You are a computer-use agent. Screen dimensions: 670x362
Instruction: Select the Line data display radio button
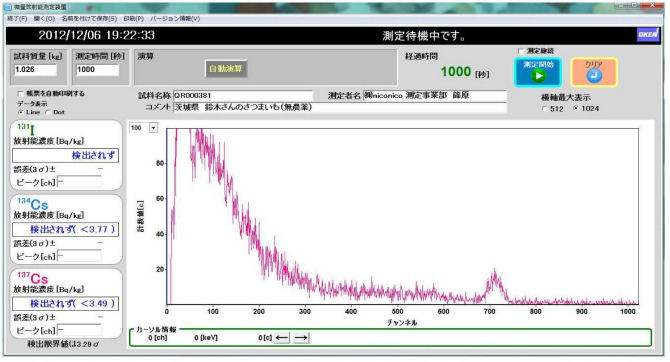(x=20, y=112)
